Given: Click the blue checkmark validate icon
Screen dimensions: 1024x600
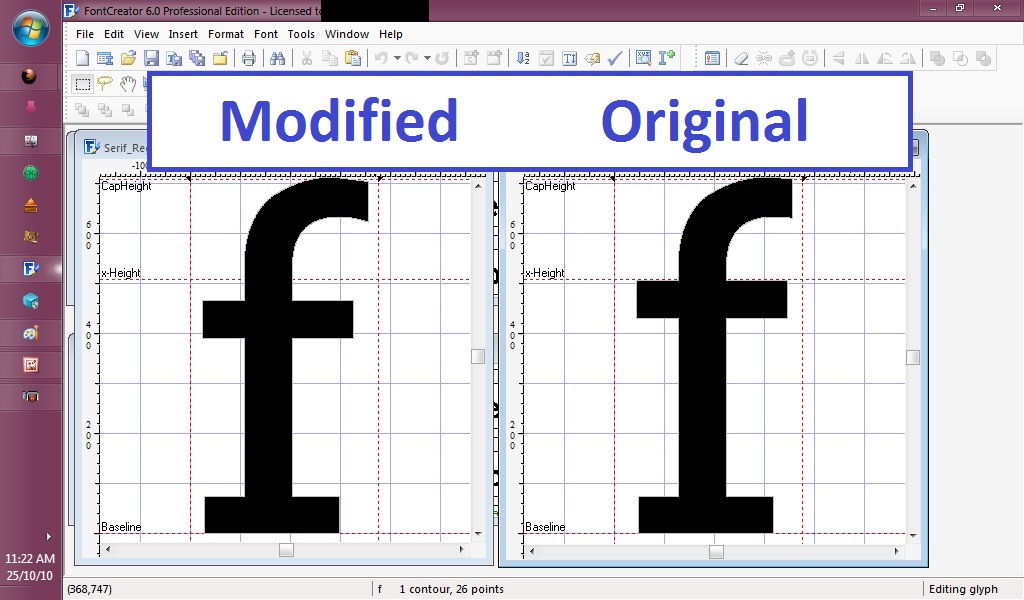Looking at the screenshot, I should pyautogui.click(x=615, y=59).
